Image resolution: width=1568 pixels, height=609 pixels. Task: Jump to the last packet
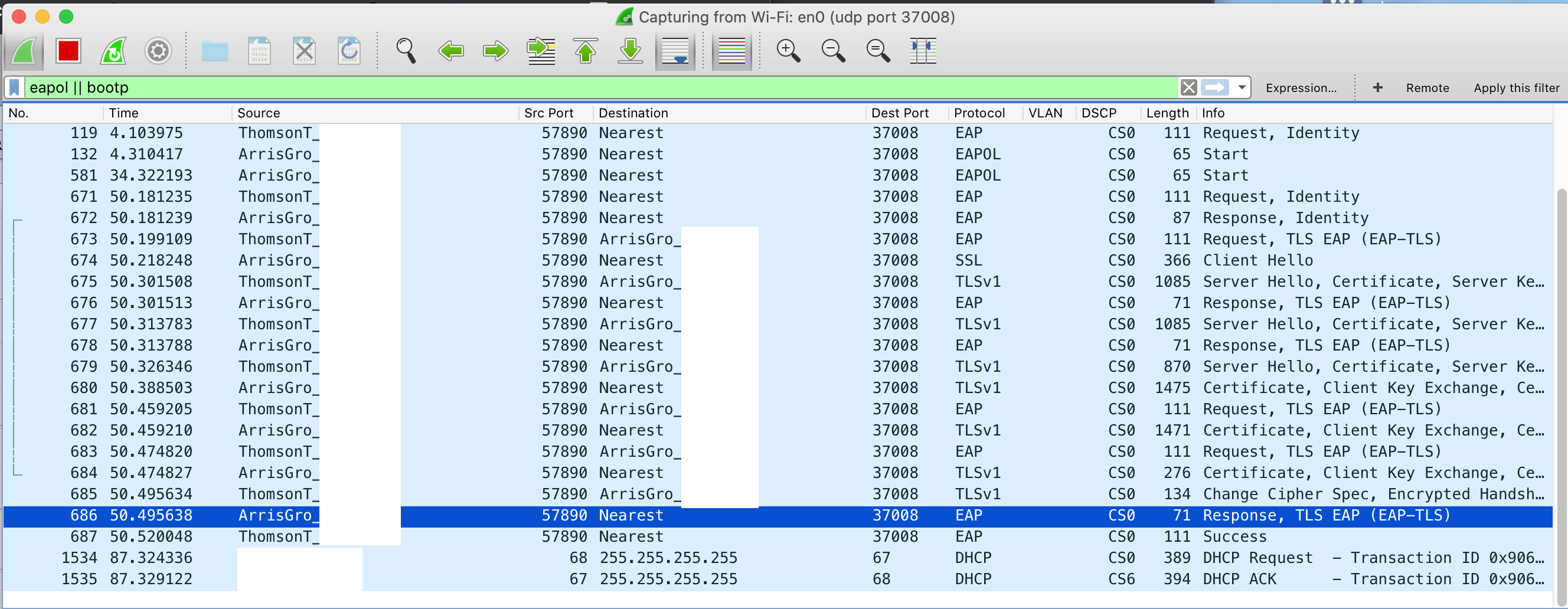pyautogui.click(x=630, y=51)
